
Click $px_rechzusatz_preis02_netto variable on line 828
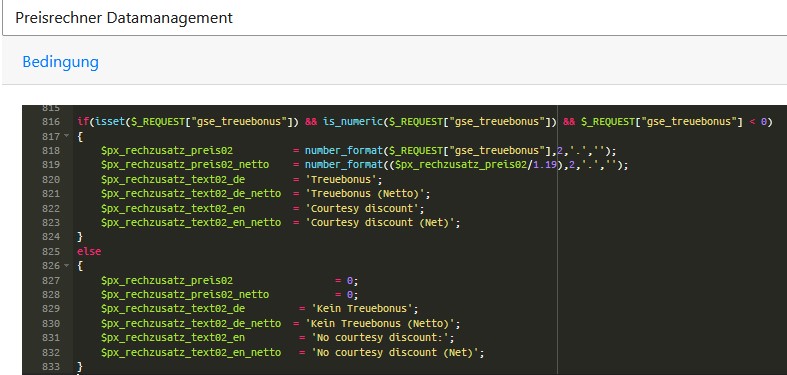click(x=185, y=295)
